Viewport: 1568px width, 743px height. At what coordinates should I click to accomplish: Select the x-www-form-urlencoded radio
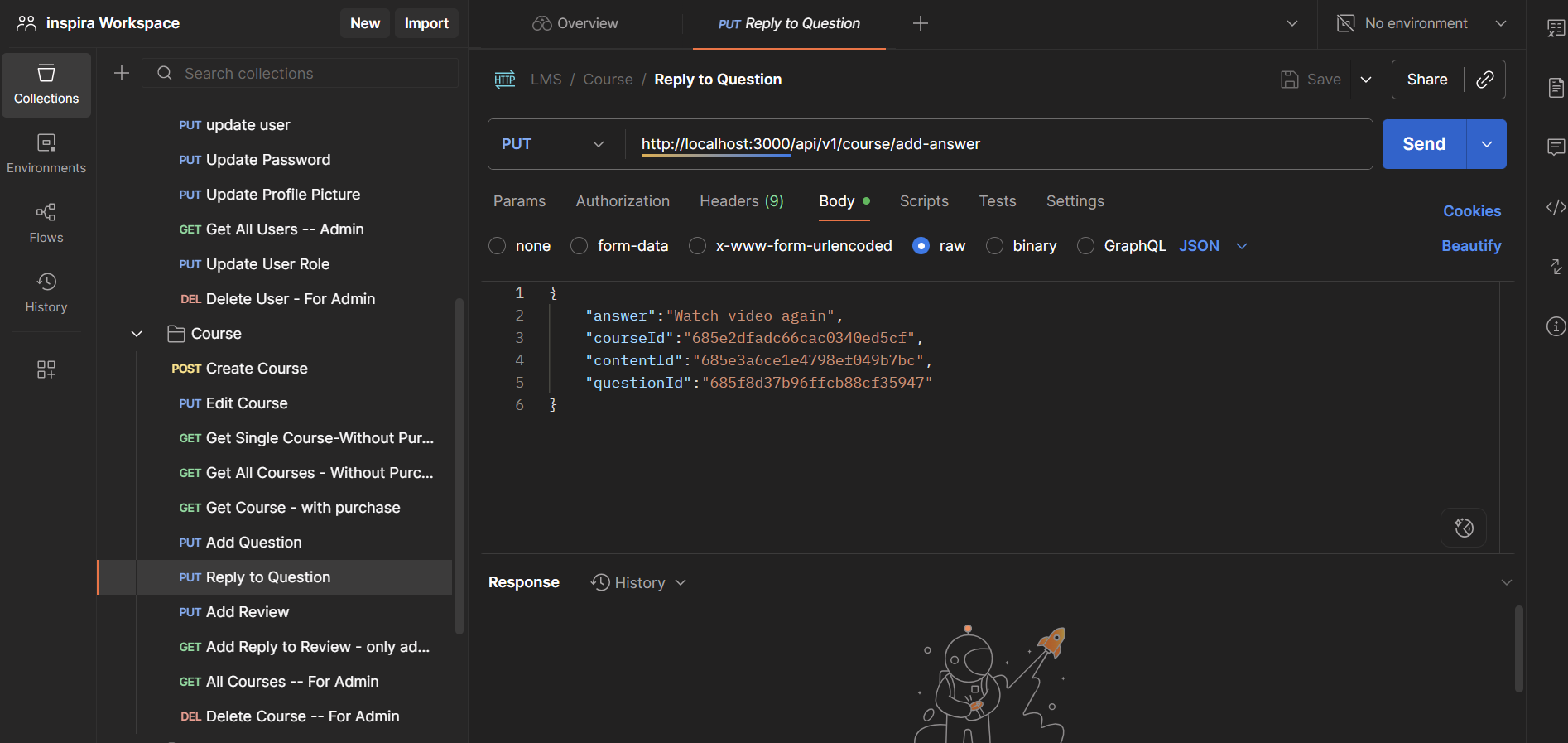point(698,246)
